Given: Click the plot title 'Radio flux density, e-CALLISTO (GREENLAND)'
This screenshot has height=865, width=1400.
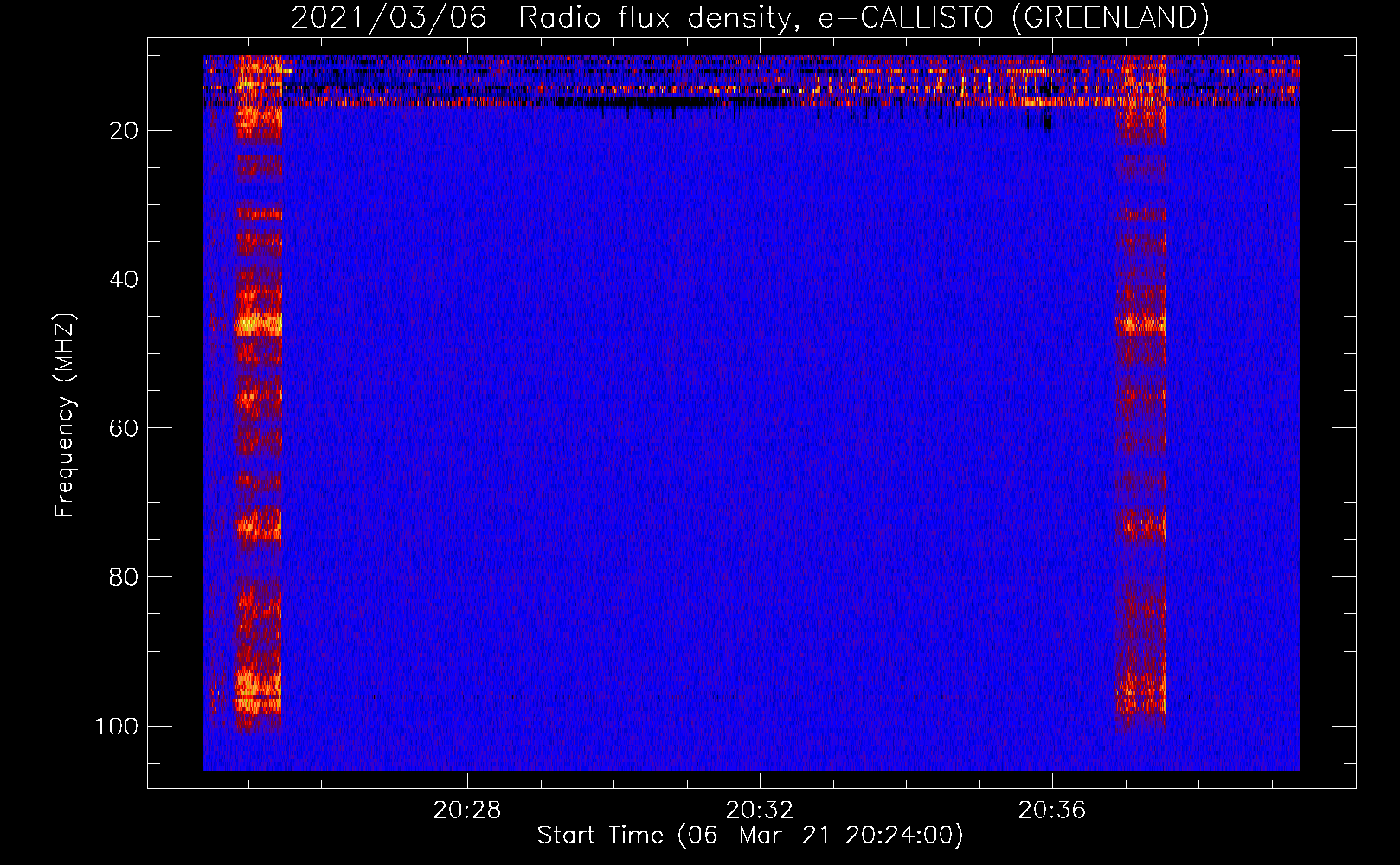Looking at the screenshot, I should coord(864,17).
